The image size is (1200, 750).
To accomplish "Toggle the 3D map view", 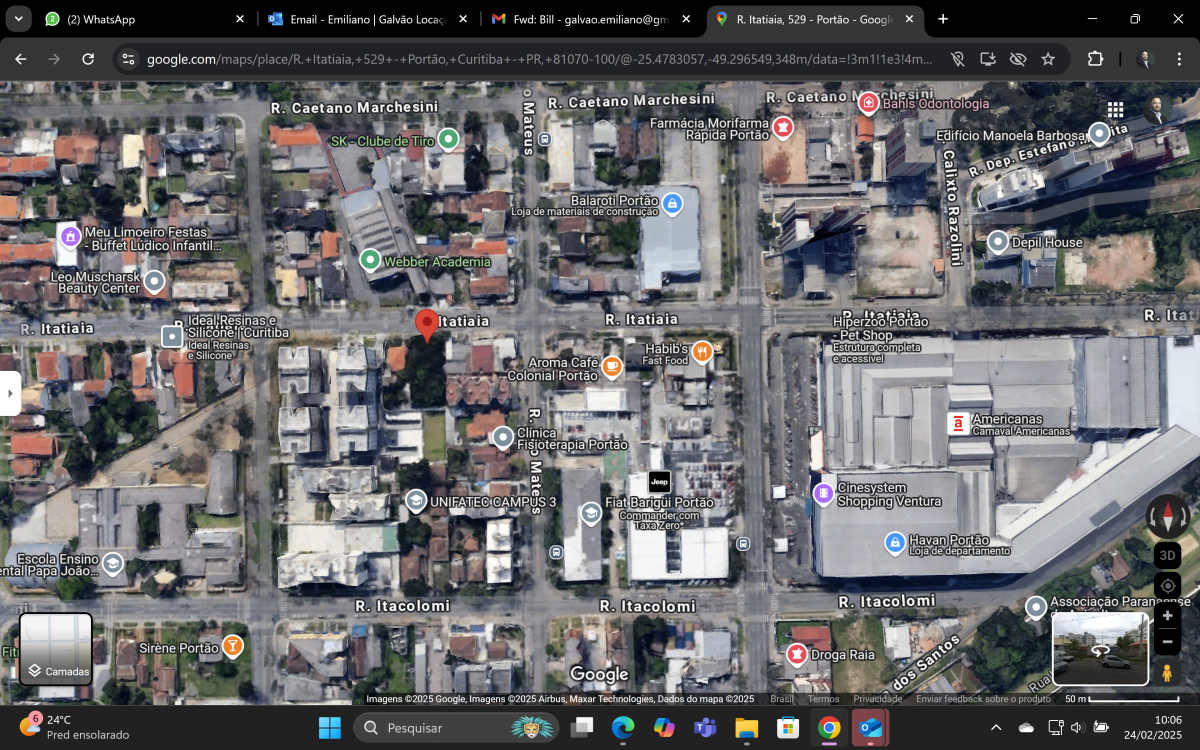I will pyautogui.click(x=1167, y=555).
